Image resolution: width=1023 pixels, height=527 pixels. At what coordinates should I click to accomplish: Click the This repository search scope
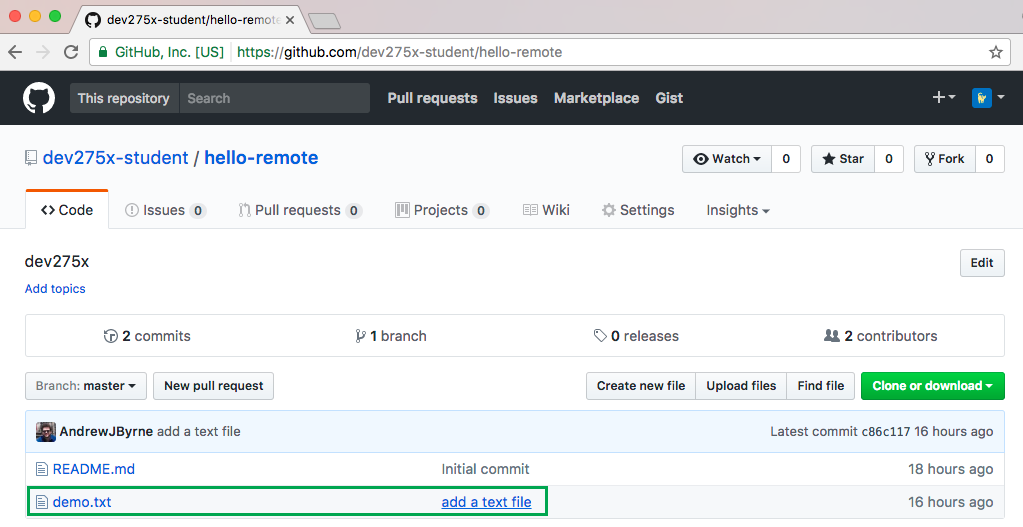pyautogui.click(x=124, y=98)
